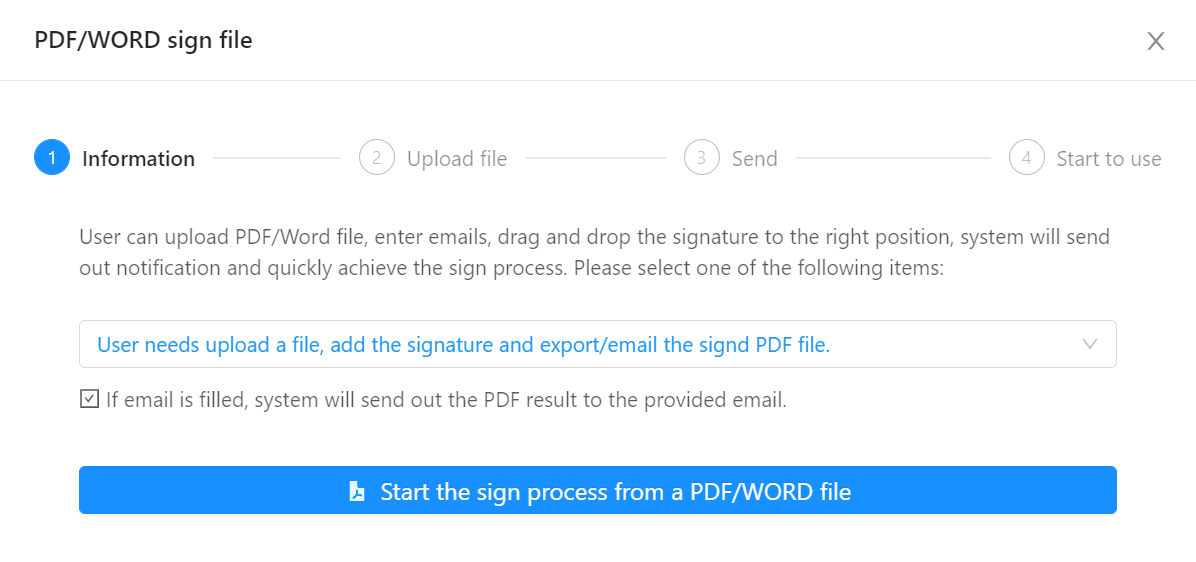Viewport: 1196px width, 562px height.
Task: Go to the Upload file step label
Action: pyautogui.click(x=457, y=159)
